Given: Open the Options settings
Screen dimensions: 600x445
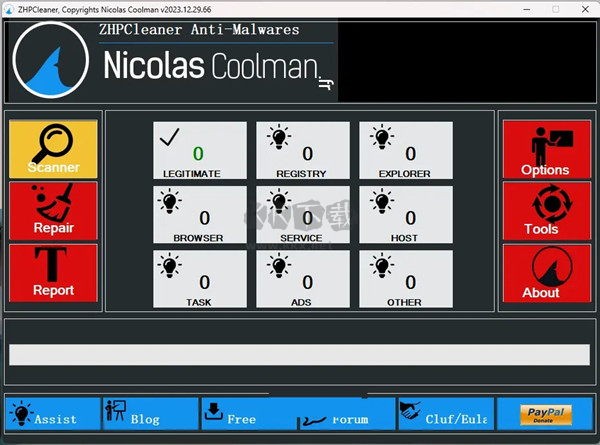Looking at the screenshot, I should point(545,149).
